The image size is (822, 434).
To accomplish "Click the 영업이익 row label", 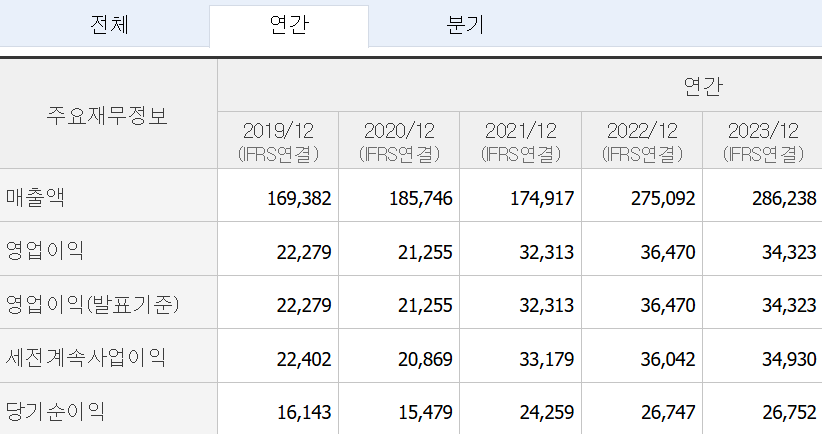I will point(45,251).
